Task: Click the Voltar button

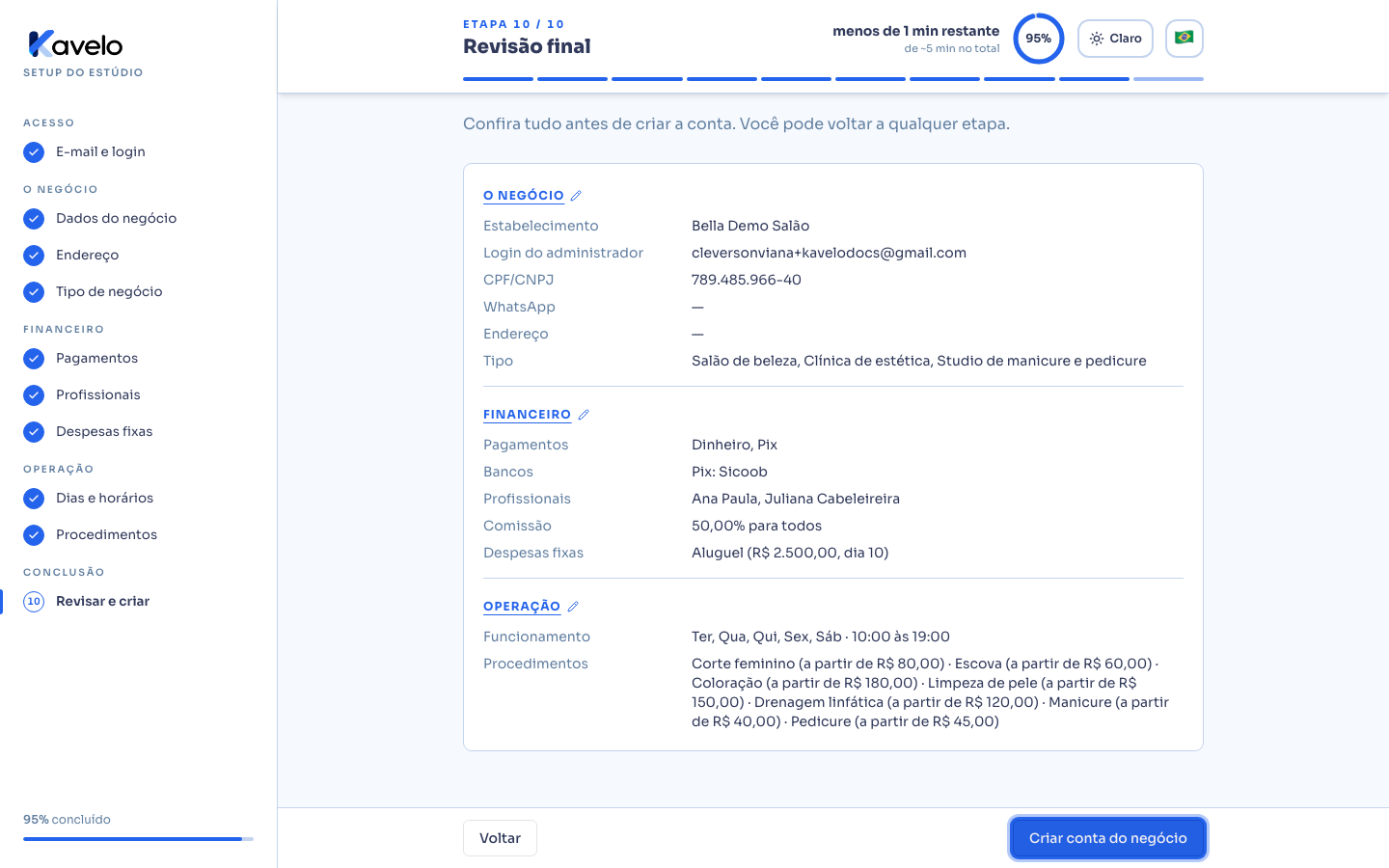Action: [500, 838]
